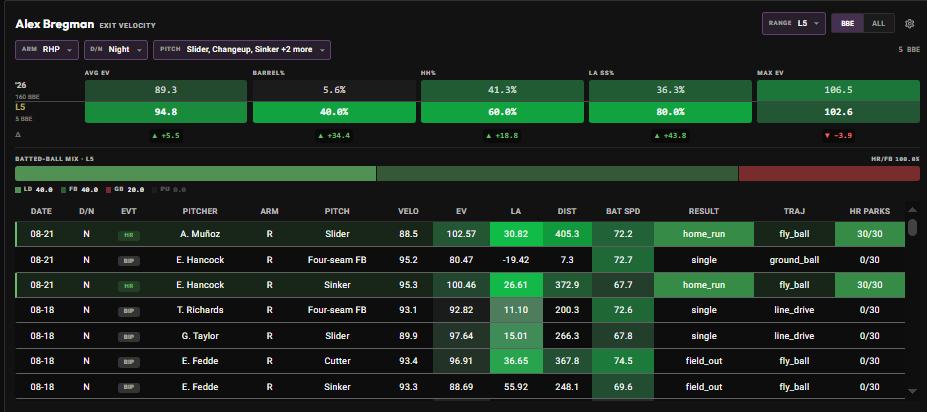The image size is (927, 412).
Task: Click BIP badge on the T. Richards row
Action: [x=128, y=311]
